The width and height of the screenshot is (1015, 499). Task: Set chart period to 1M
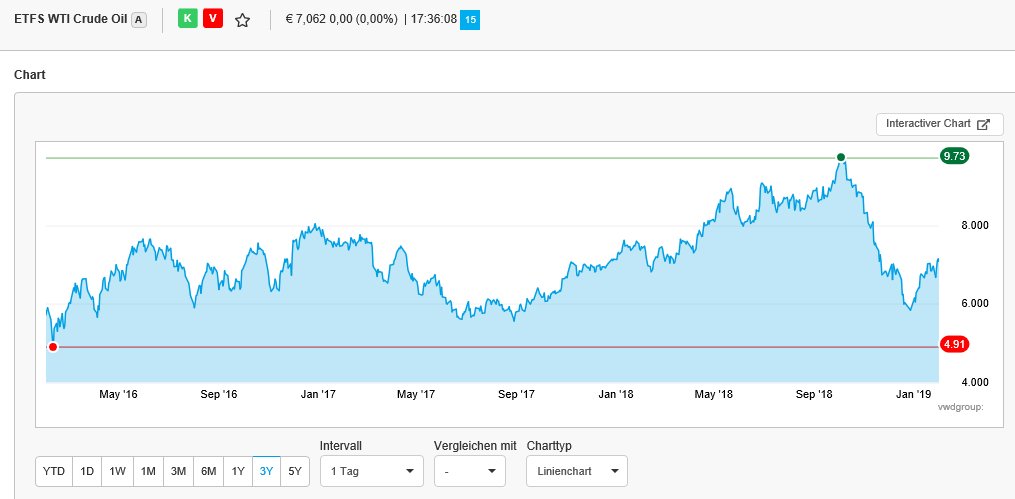(148, 471)
